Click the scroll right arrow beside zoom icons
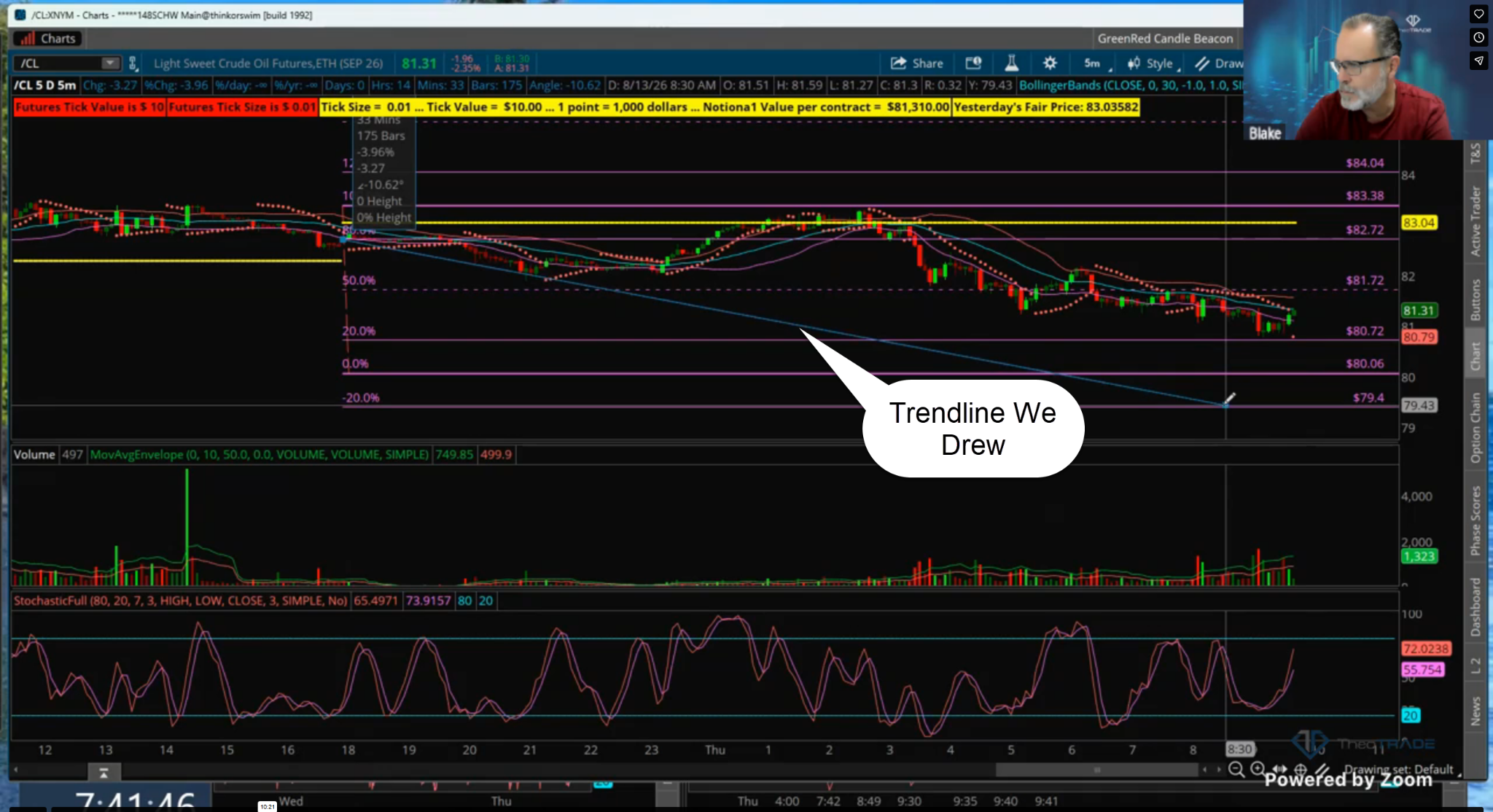Screen dimensions: 1493x812 [1218, 770]
